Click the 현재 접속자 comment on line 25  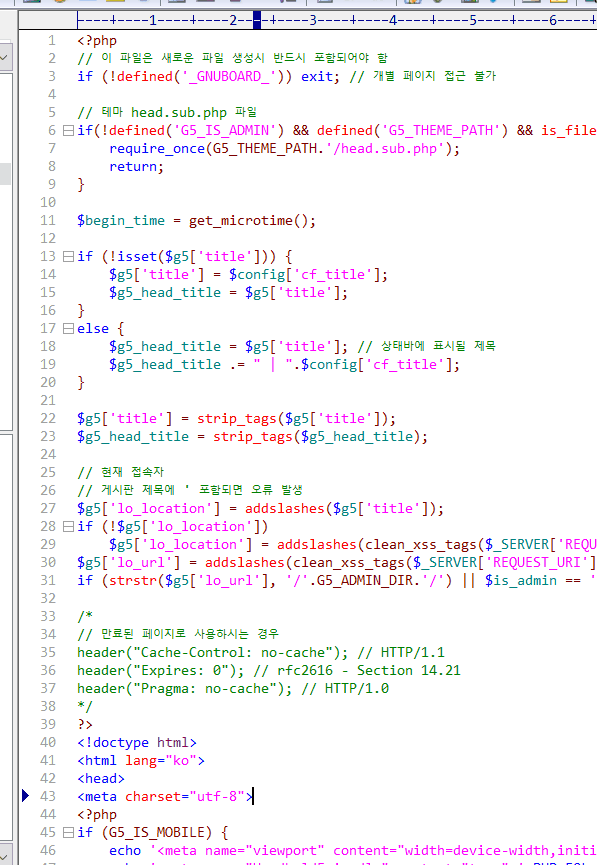(121, 473)
